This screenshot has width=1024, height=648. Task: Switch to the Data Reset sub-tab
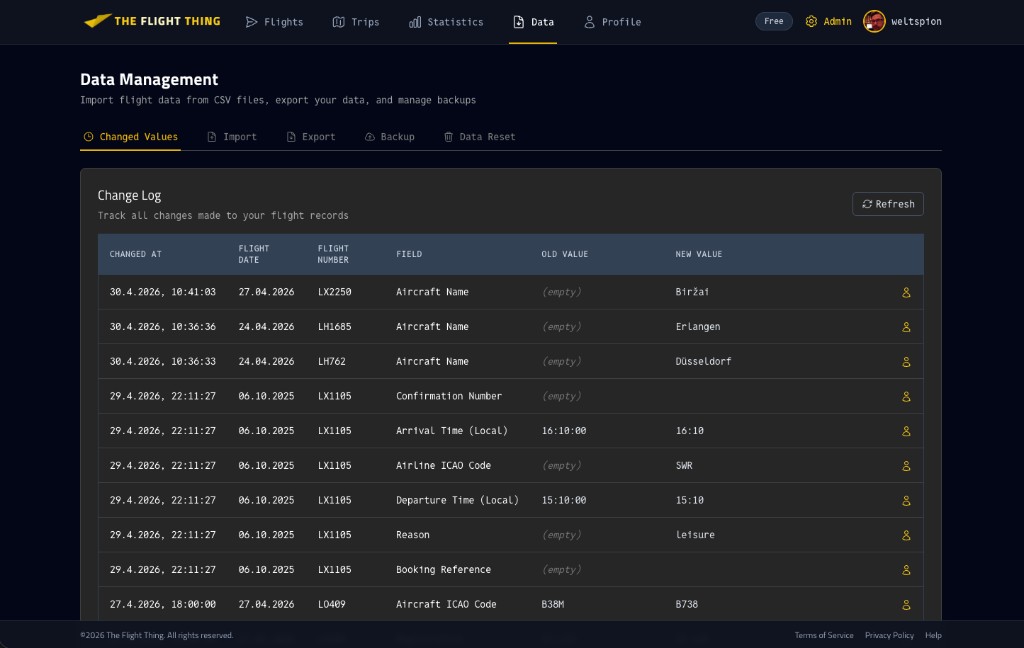pyautogui.click(x=480, y=137)
